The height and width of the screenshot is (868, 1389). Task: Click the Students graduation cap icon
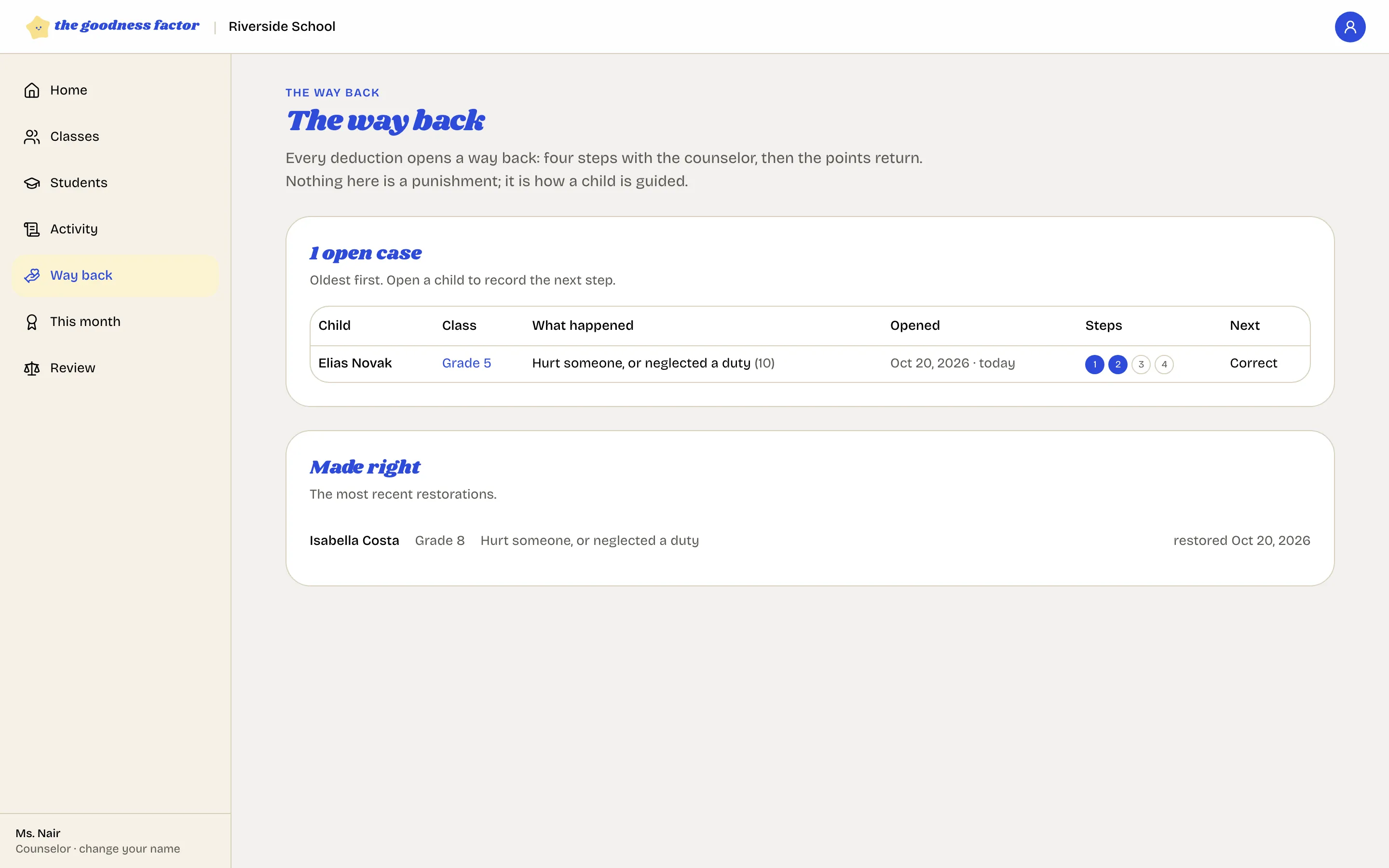coord(31,183)
